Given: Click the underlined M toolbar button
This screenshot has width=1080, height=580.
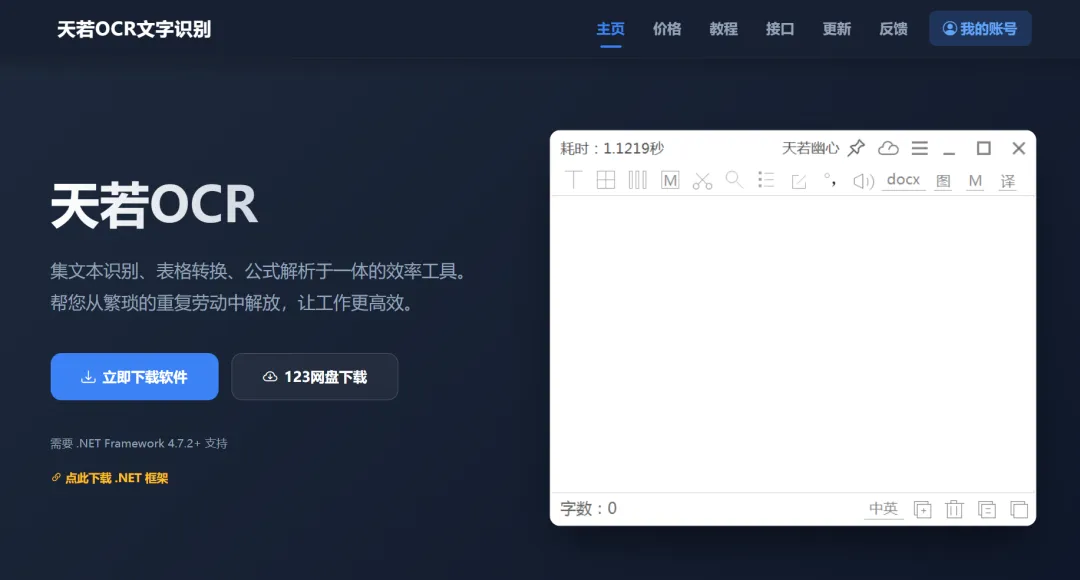Looking at the screenshot, I should (x=975, y=181).
